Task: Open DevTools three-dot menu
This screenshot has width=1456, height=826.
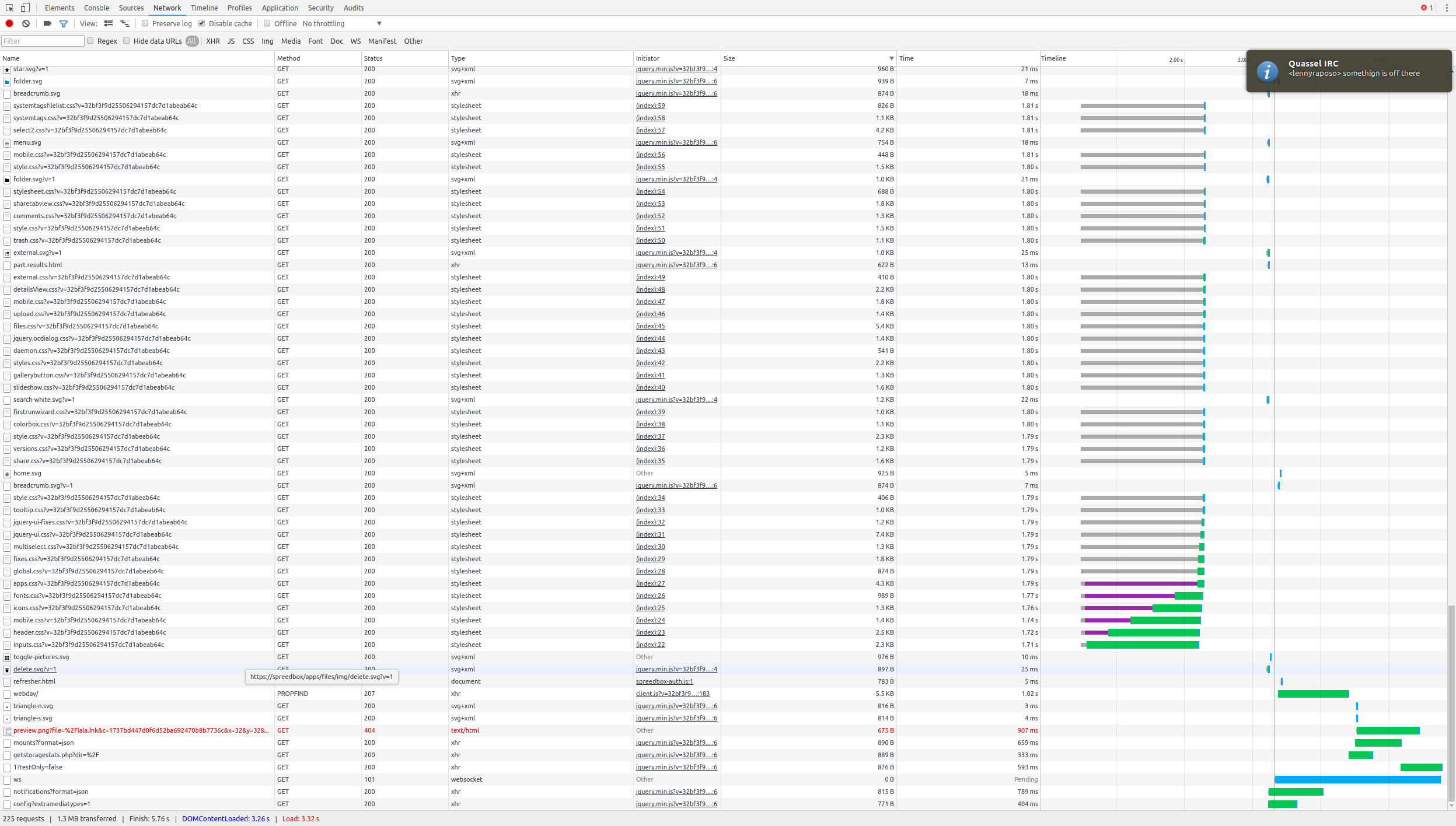Action: point(1447,8)
